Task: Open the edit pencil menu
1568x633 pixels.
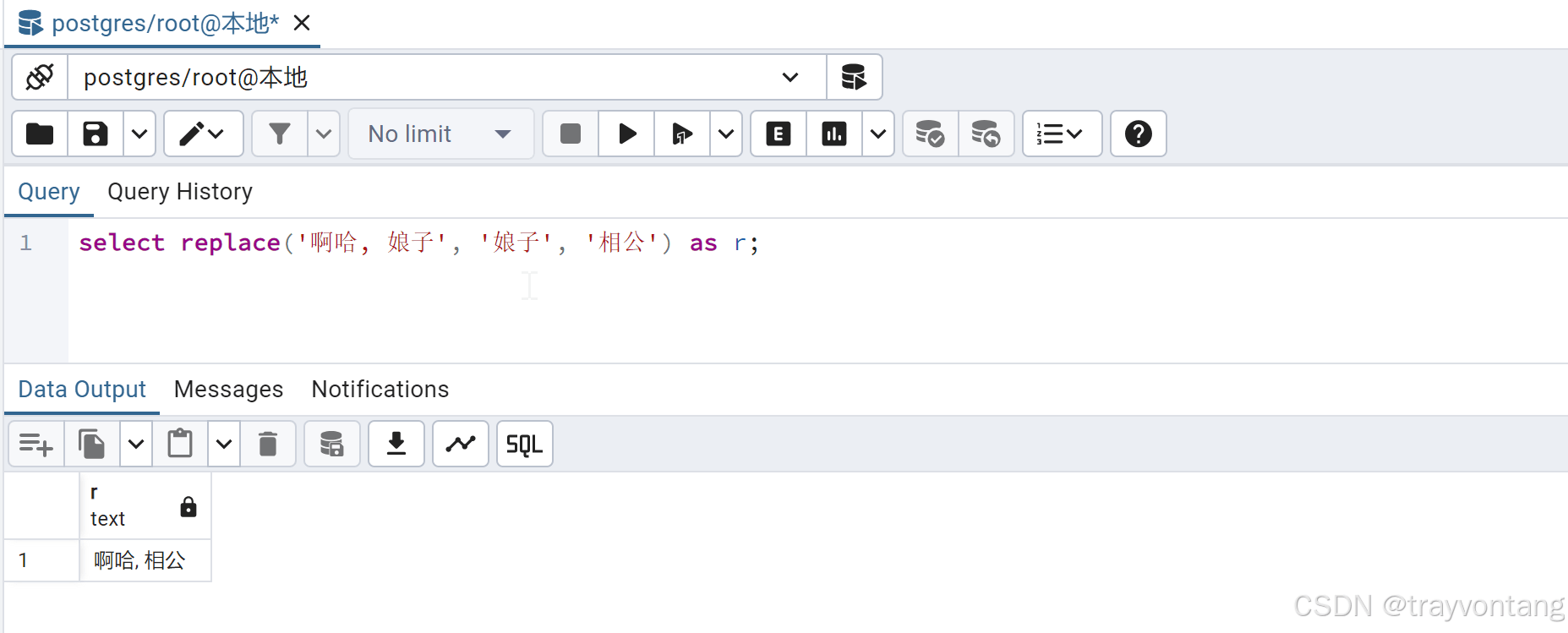Action: [203, 134]
